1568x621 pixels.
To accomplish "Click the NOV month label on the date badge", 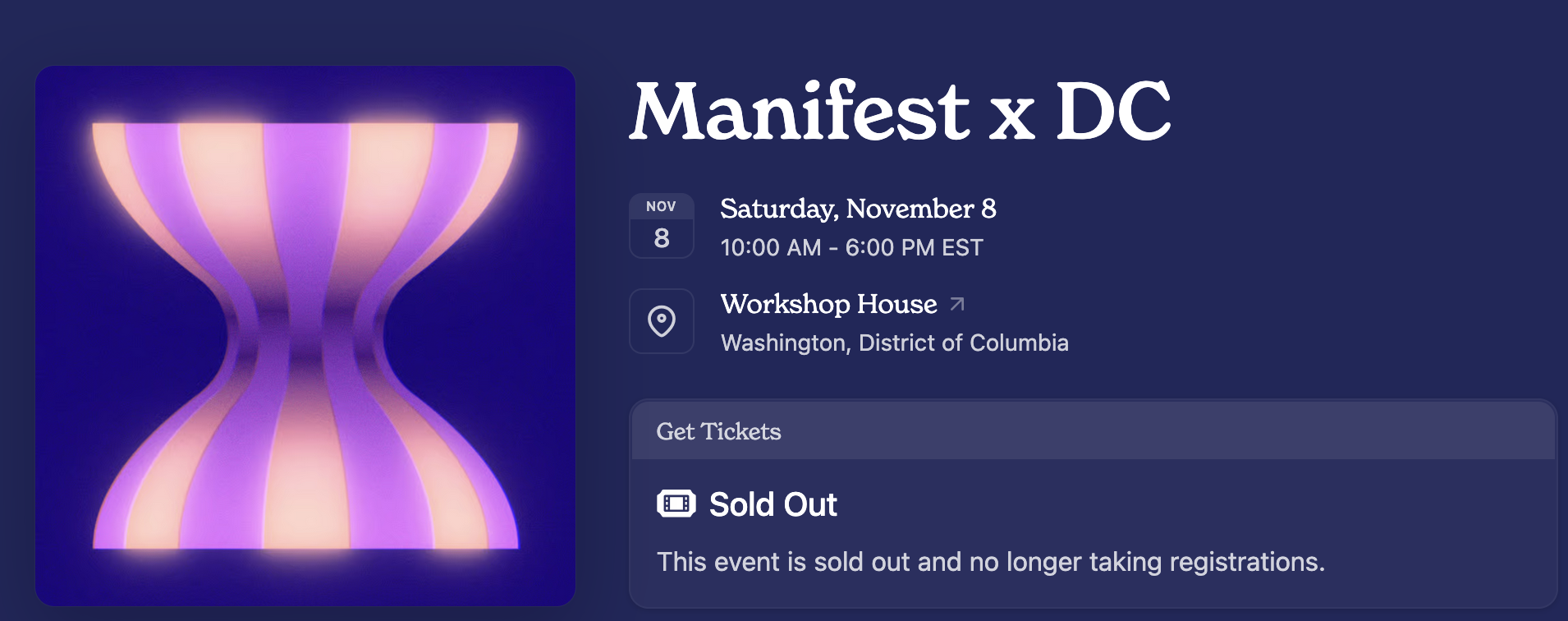I will pyautogui.click(x=661, y=206).
